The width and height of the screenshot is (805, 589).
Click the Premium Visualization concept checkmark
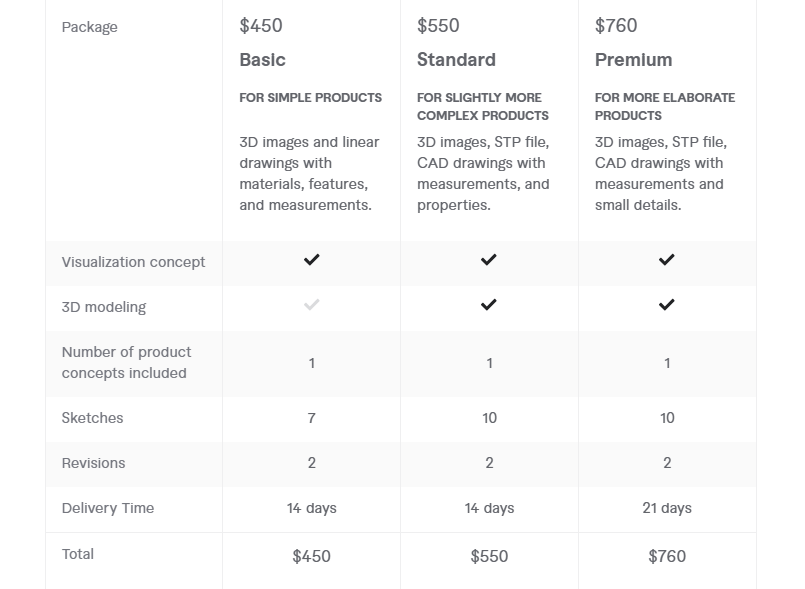667,260
